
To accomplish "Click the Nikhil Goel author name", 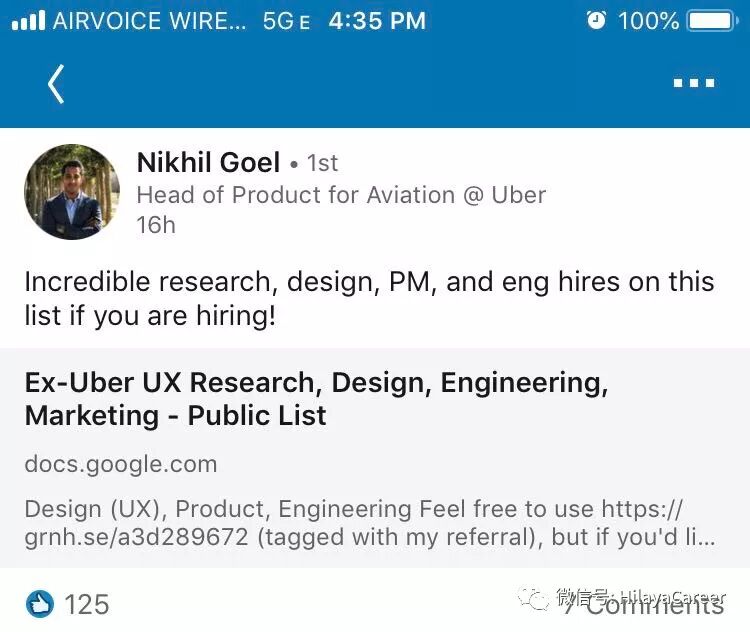I will tap(208, 162).
